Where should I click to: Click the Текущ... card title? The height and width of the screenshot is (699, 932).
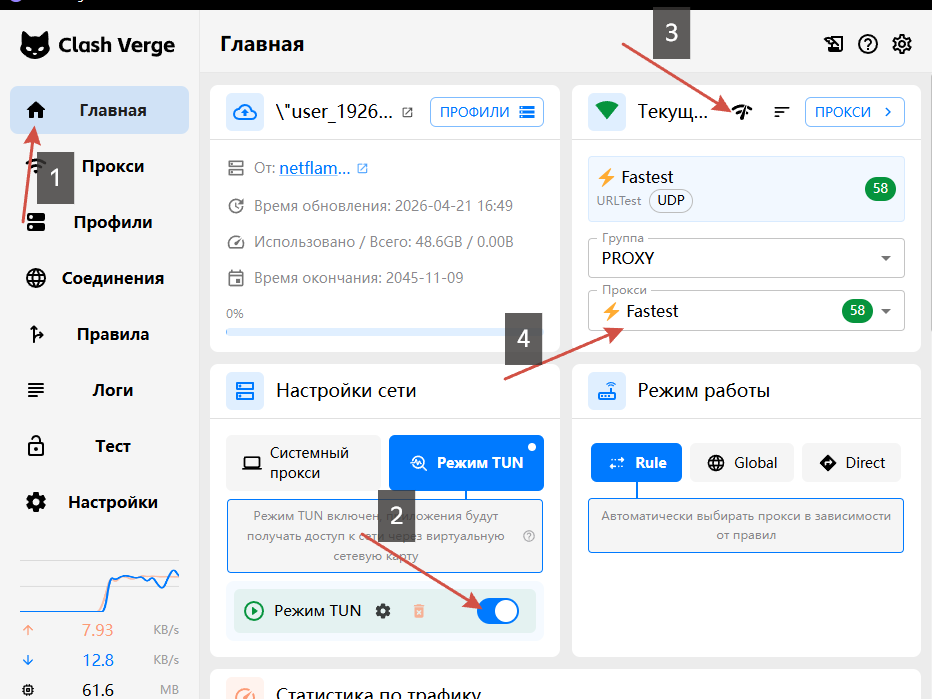672,112
